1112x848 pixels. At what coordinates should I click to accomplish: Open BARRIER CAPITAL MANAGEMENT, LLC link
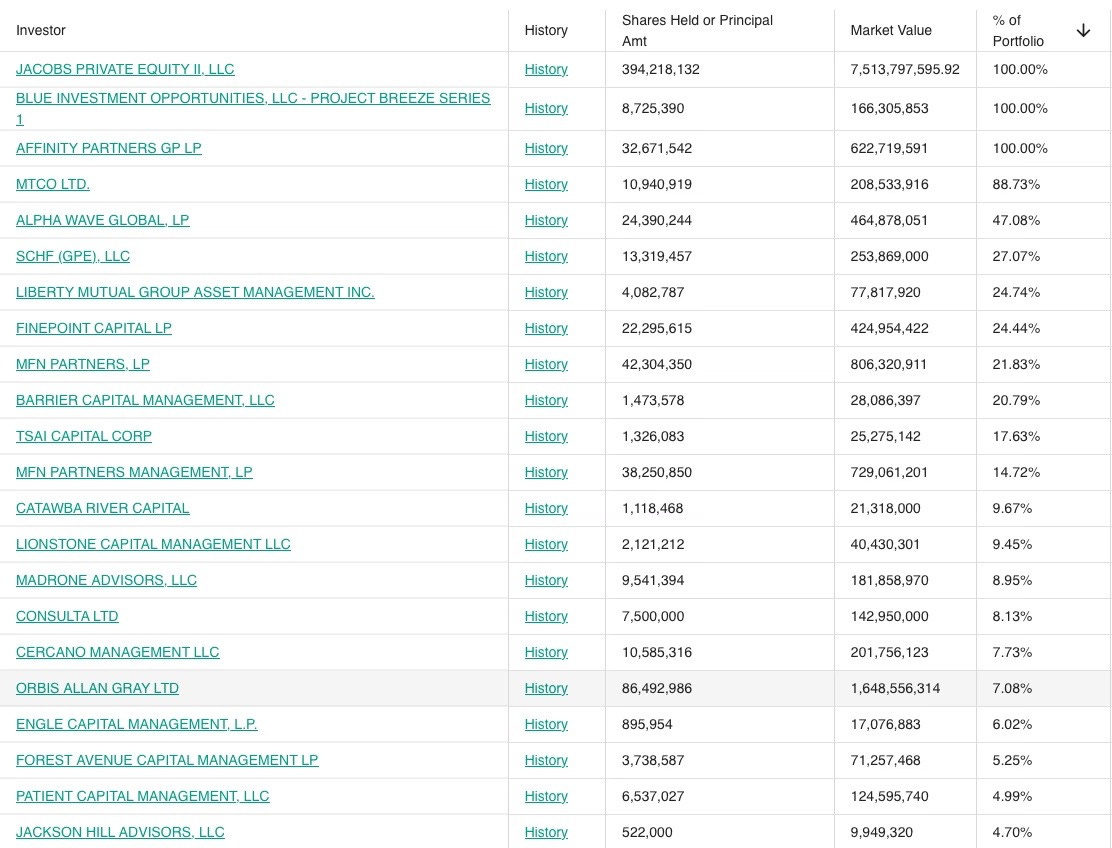[145, 401]
